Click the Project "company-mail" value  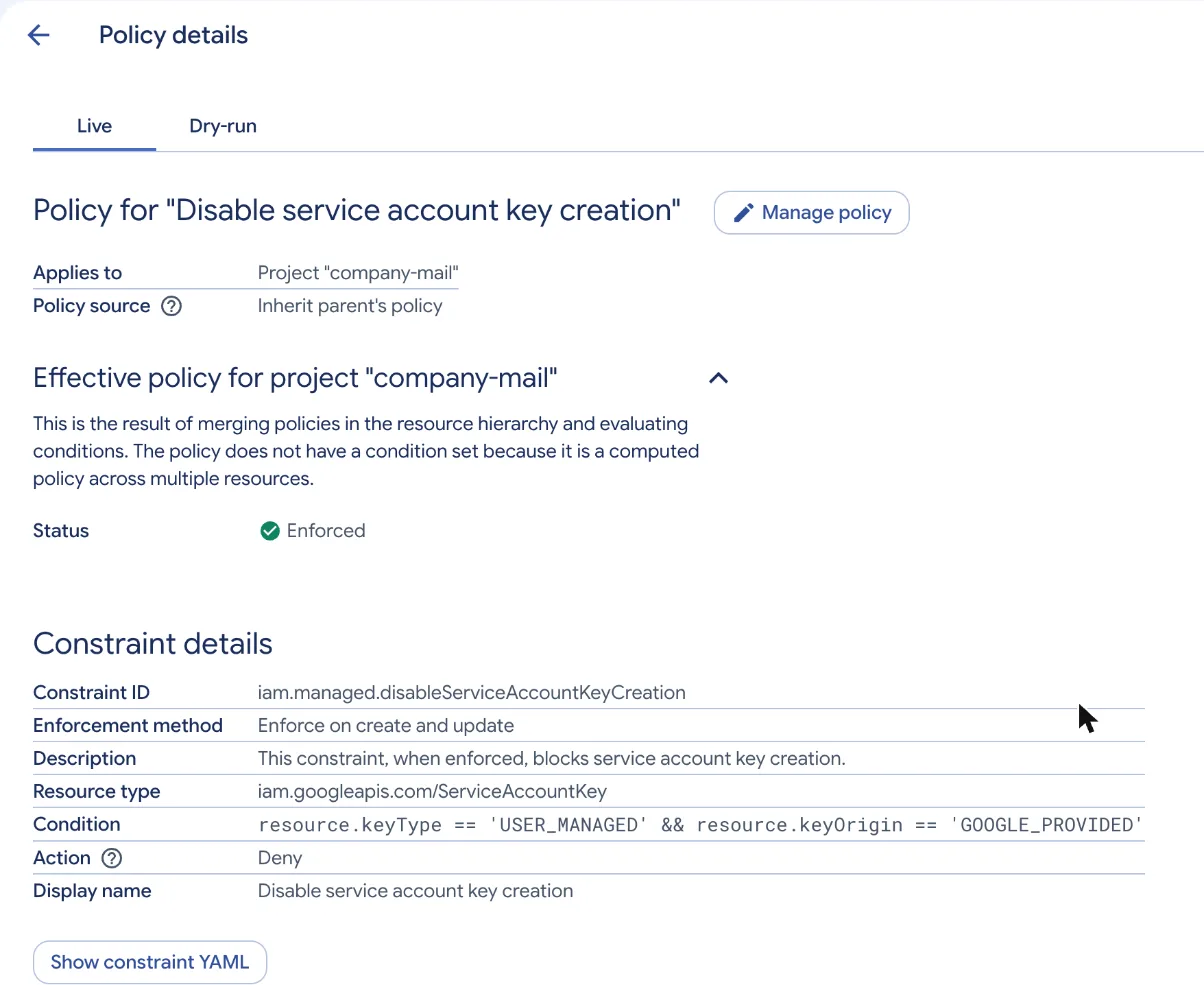[x=358, y=273]
